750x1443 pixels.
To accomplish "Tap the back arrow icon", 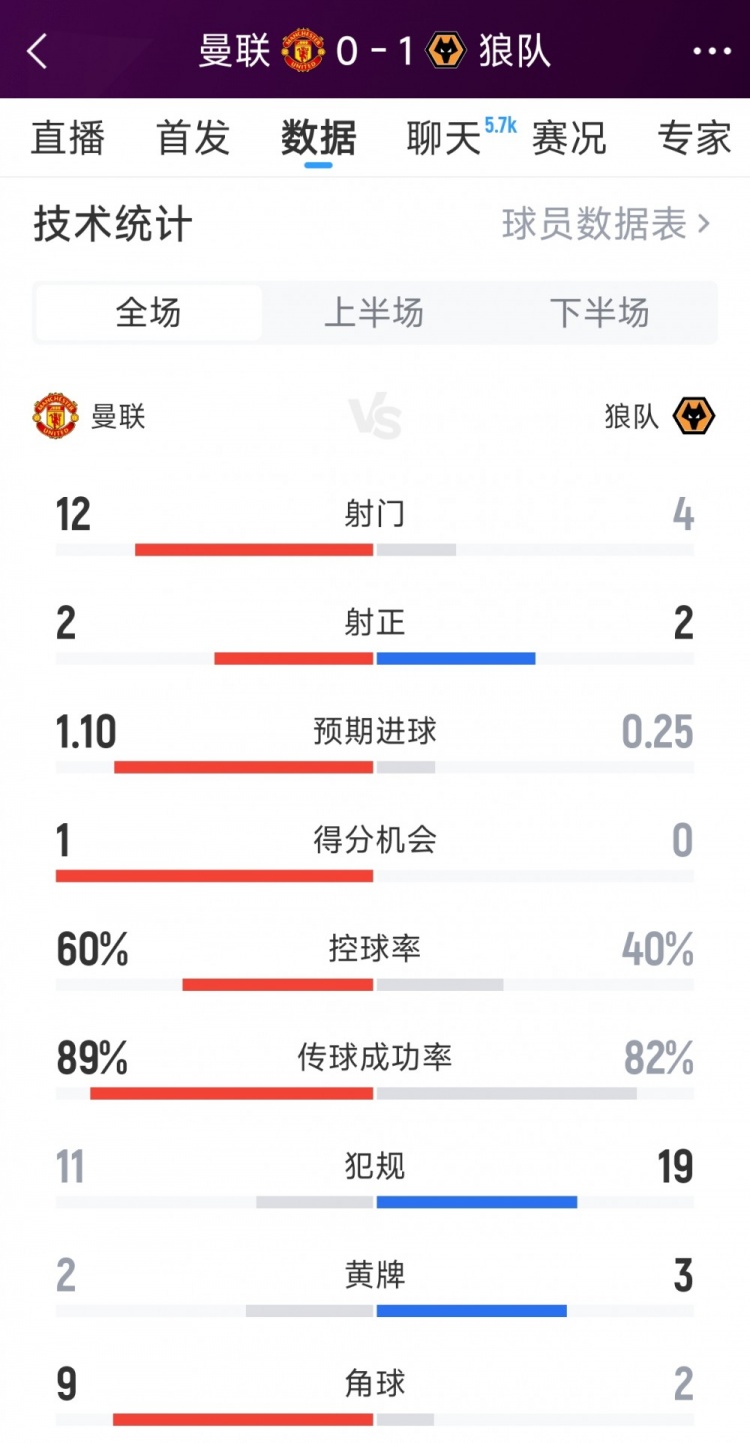I will pyautogui.click(x=38, y=51).
